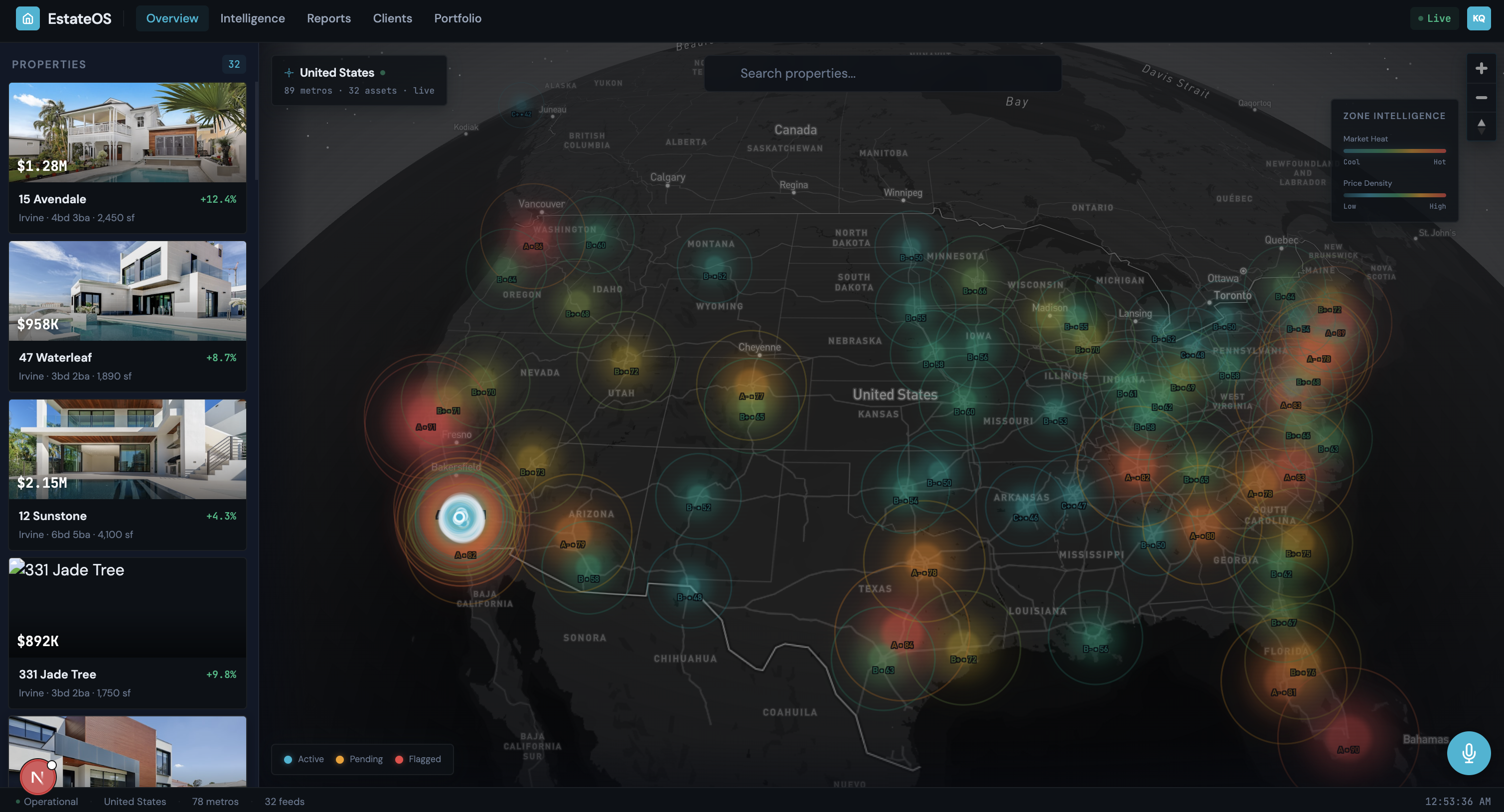Toggle the Pending legend filter

(x=360, y=759)
